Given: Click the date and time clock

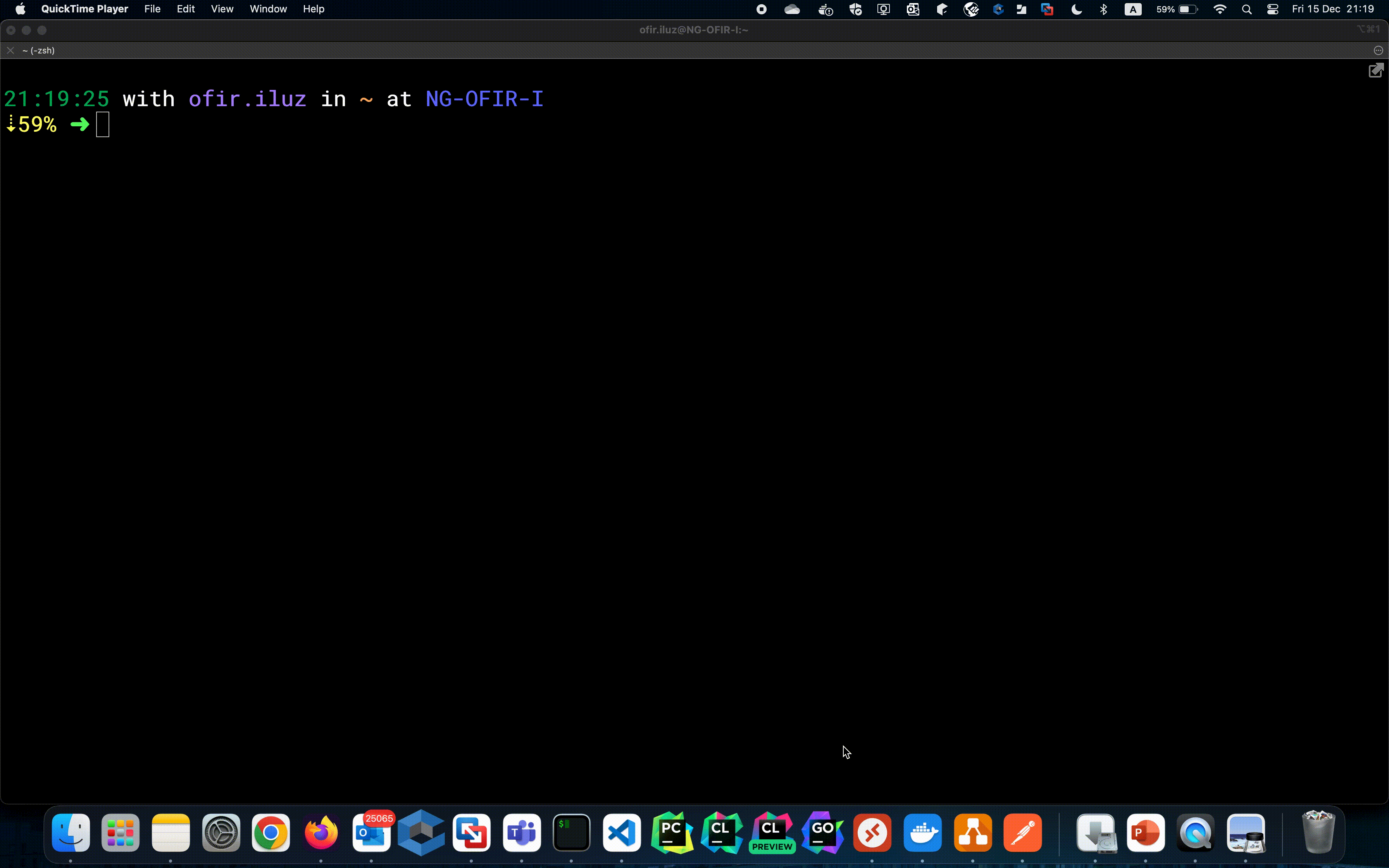Looking at the screenshot, I should [1333, 9].
